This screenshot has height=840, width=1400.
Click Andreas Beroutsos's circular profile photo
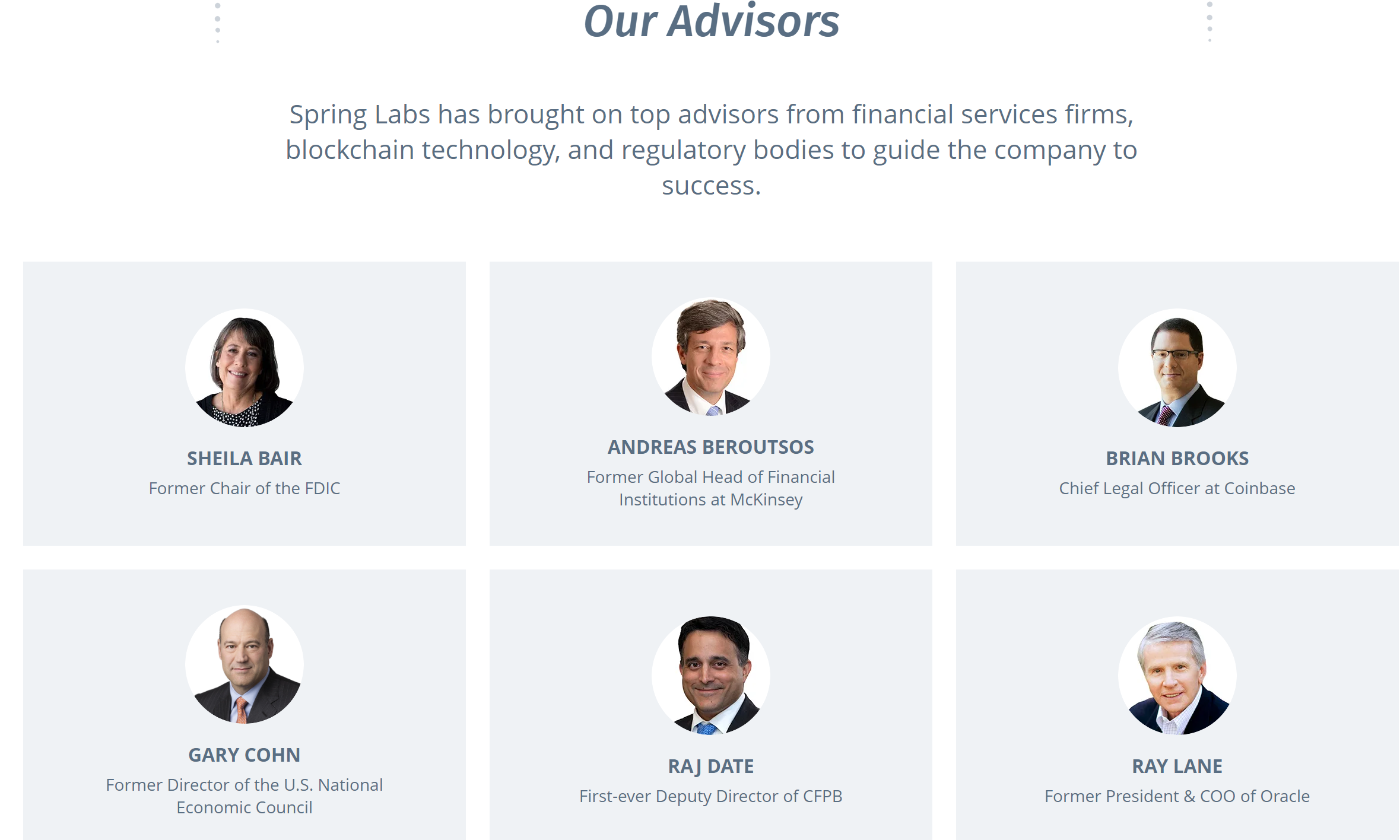(710, 357)
